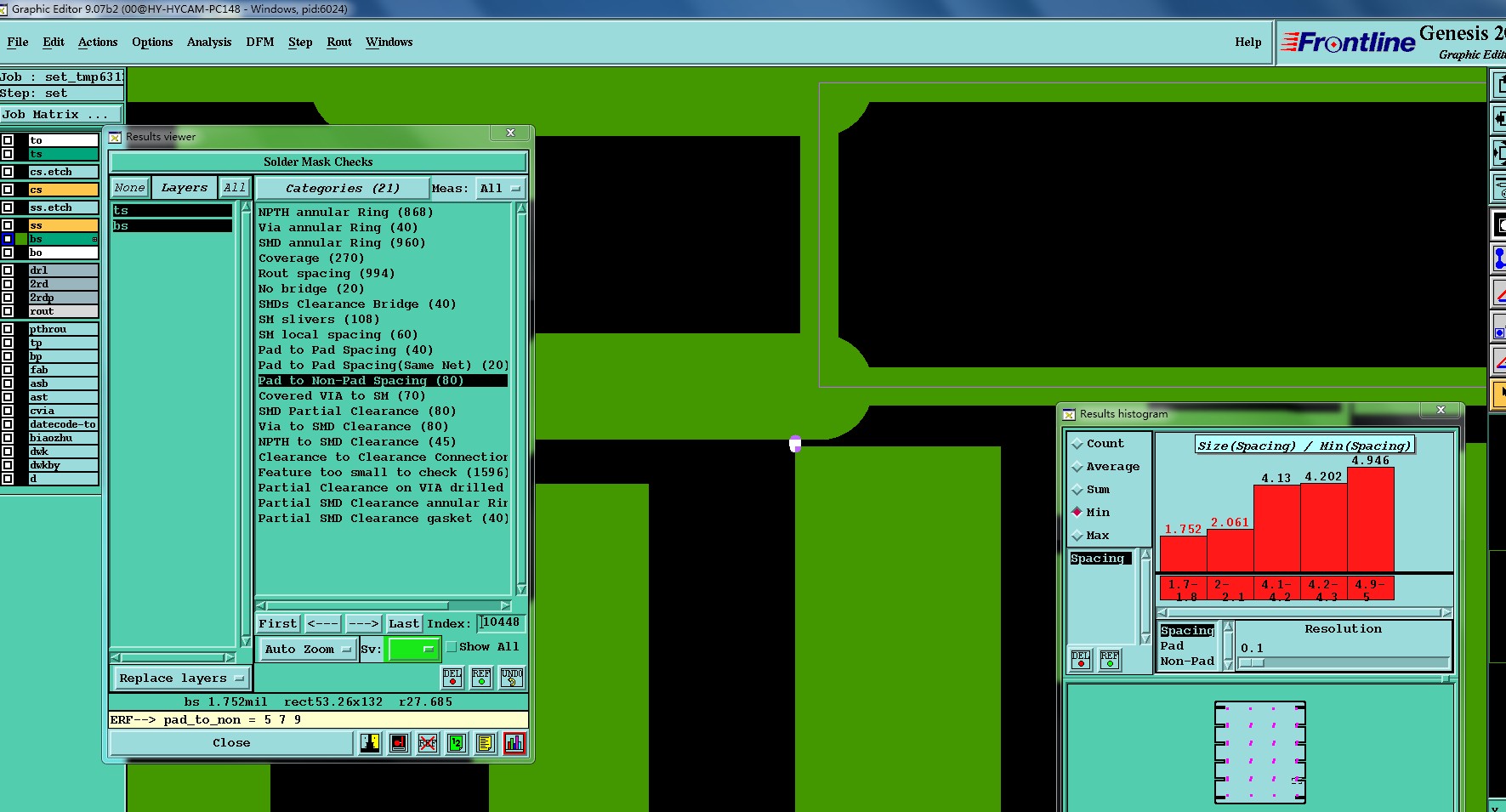Click the blue figure icon on right toolbar
Viewport: 1506px width, 812px height.
pos(1499,258)
